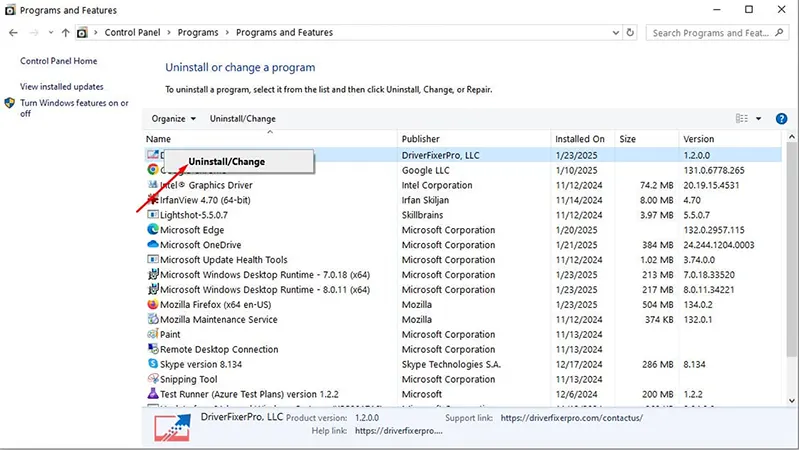This screenshot has height=450, width=799.
Task: Click the Desktop Runtime 7.0.18 icon
Action: (152, 274)
